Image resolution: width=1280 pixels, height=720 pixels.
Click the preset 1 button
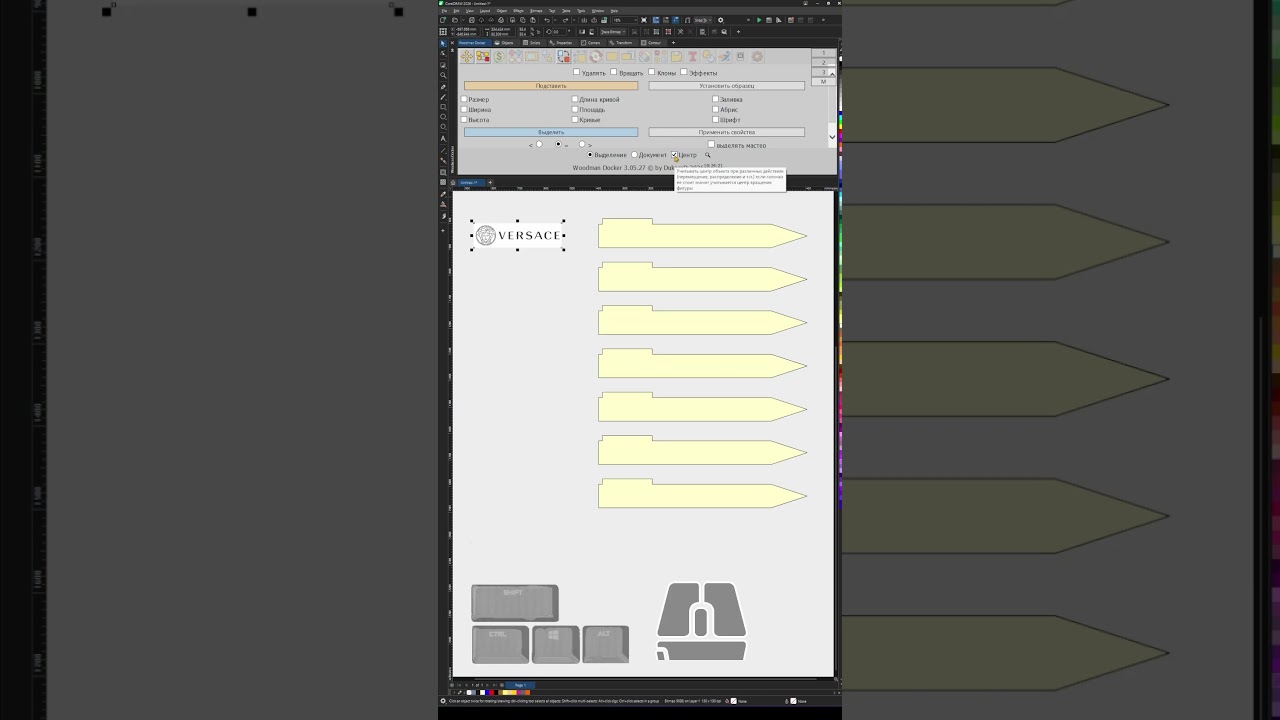823,53
